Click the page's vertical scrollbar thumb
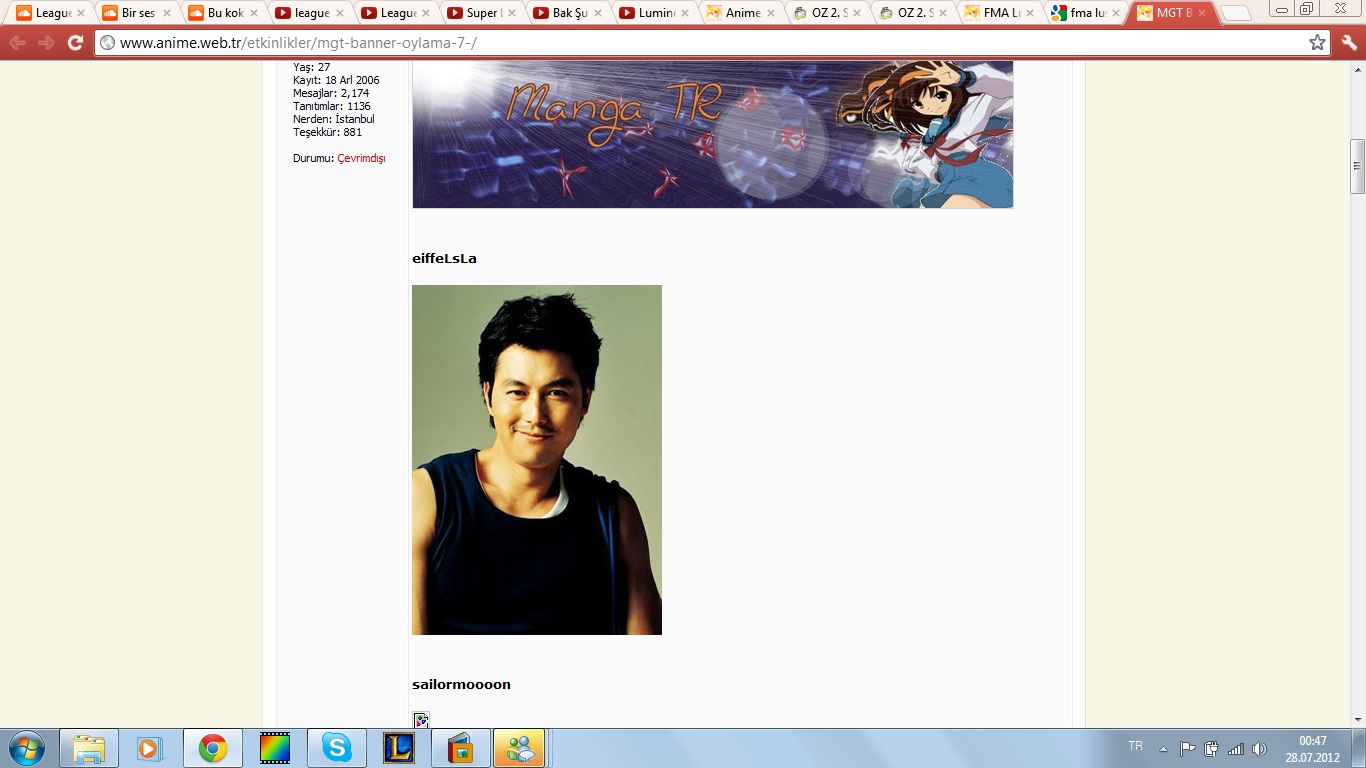The height and width of the screenshot is (768, 1366). [1357, 166]
